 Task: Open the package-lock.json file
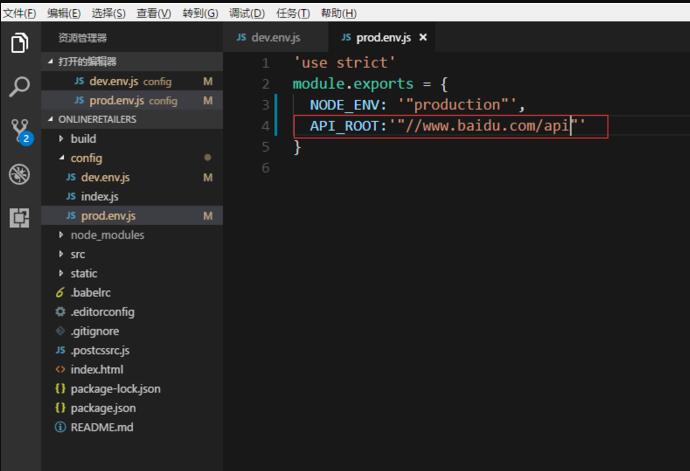click(132, 389)
